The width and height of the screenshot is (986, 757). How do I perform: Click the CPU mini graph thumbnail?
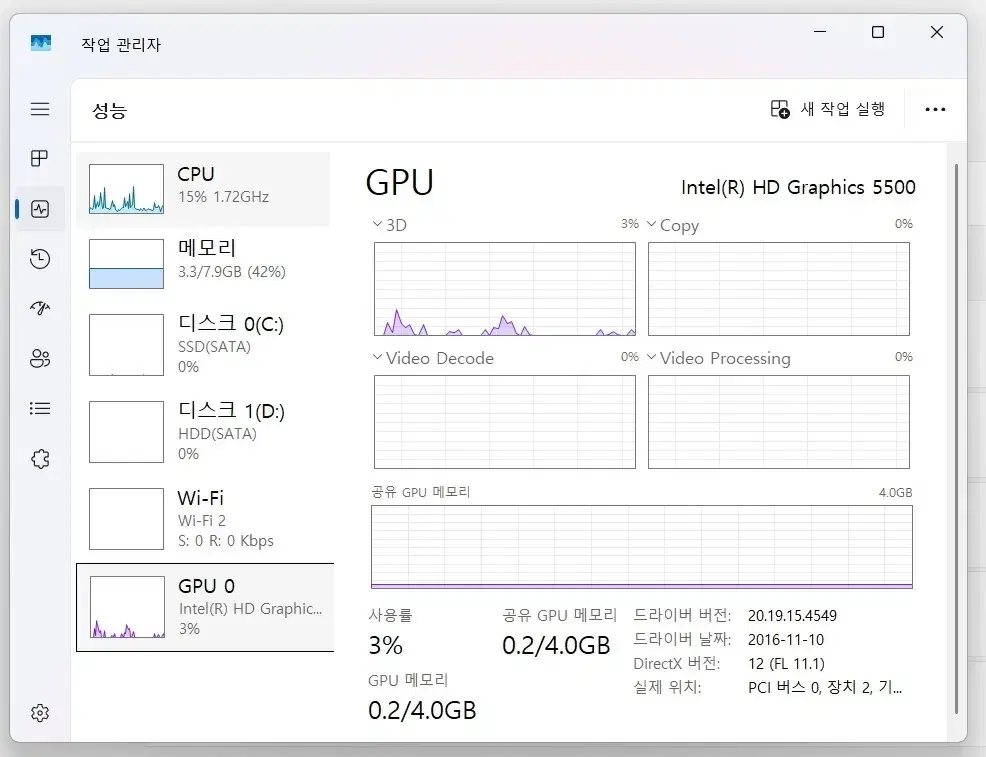pos(126,189)
